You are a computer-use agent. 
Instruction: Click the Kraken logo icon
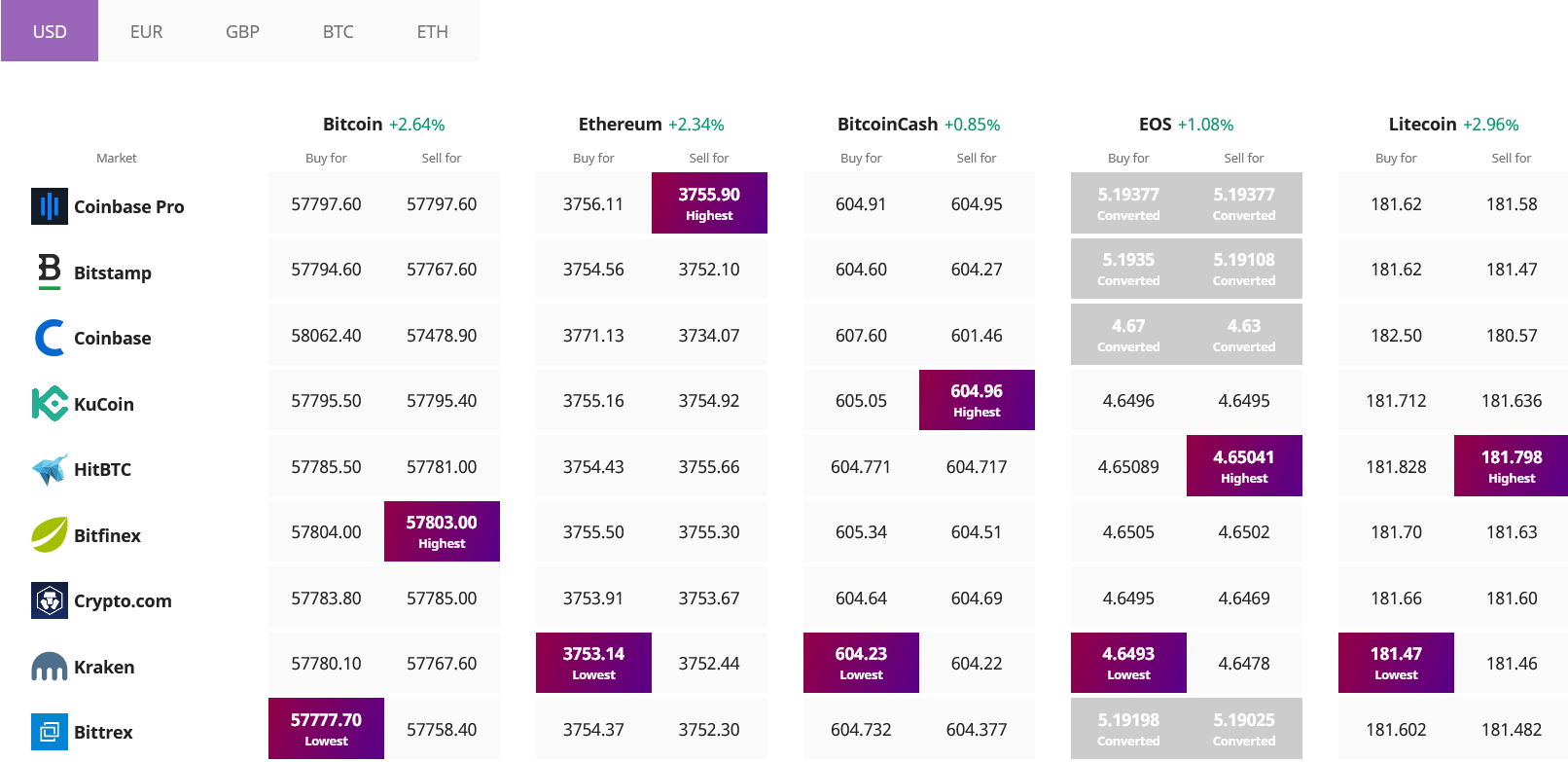50,667
